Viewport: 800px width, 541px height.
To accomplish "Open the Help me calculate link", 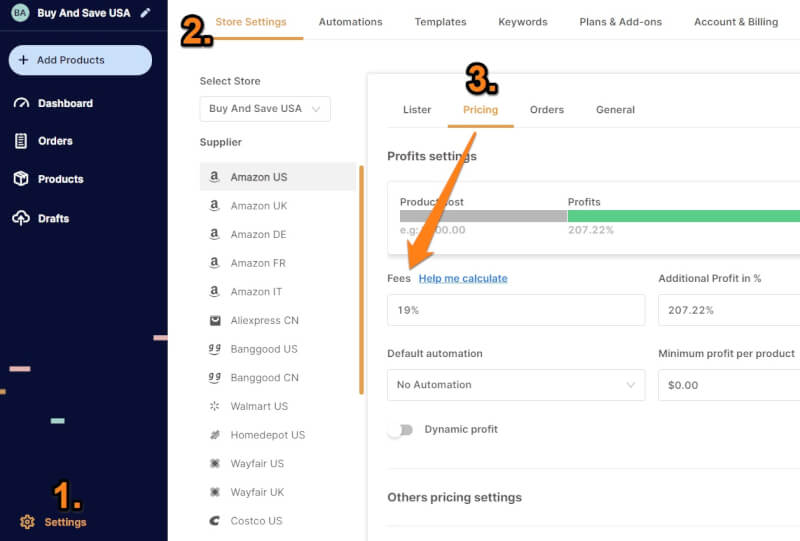I will (463, 279).
